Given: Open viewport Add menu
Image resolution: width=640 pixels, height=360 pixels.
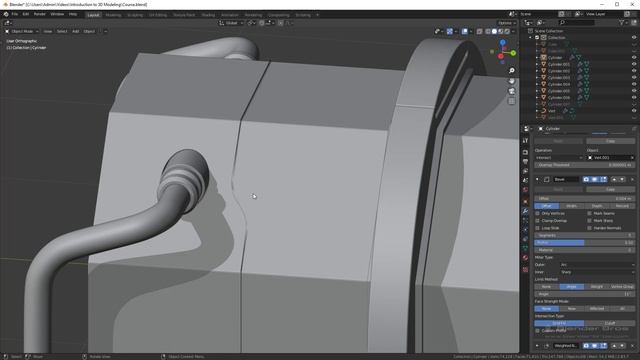Looking at the screenshot, I should tap(76, 31).
